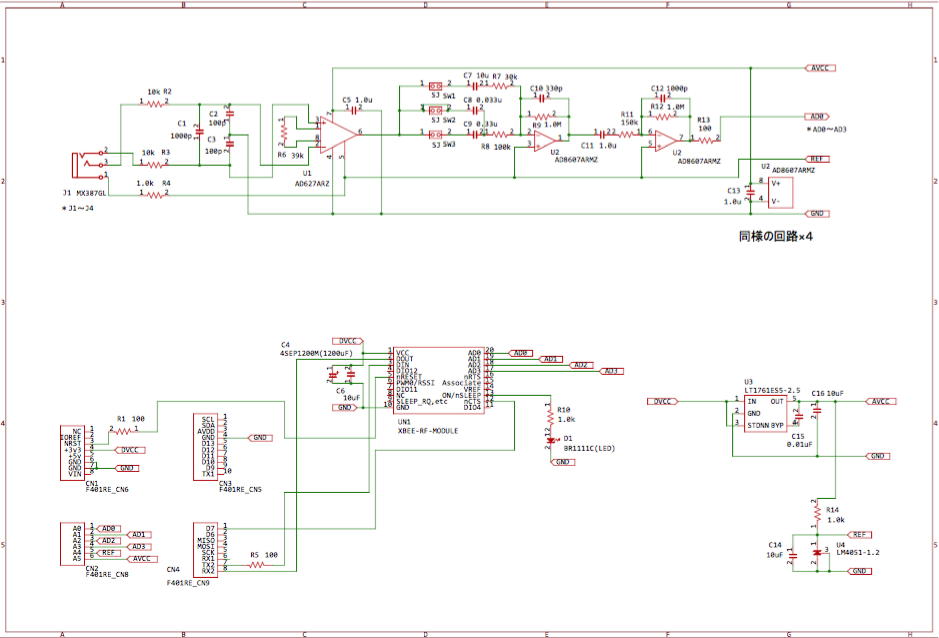
Task: Select the CN3 F401RE_CN5 connector block
Action: pyautogui.click(x=205, y=447)
